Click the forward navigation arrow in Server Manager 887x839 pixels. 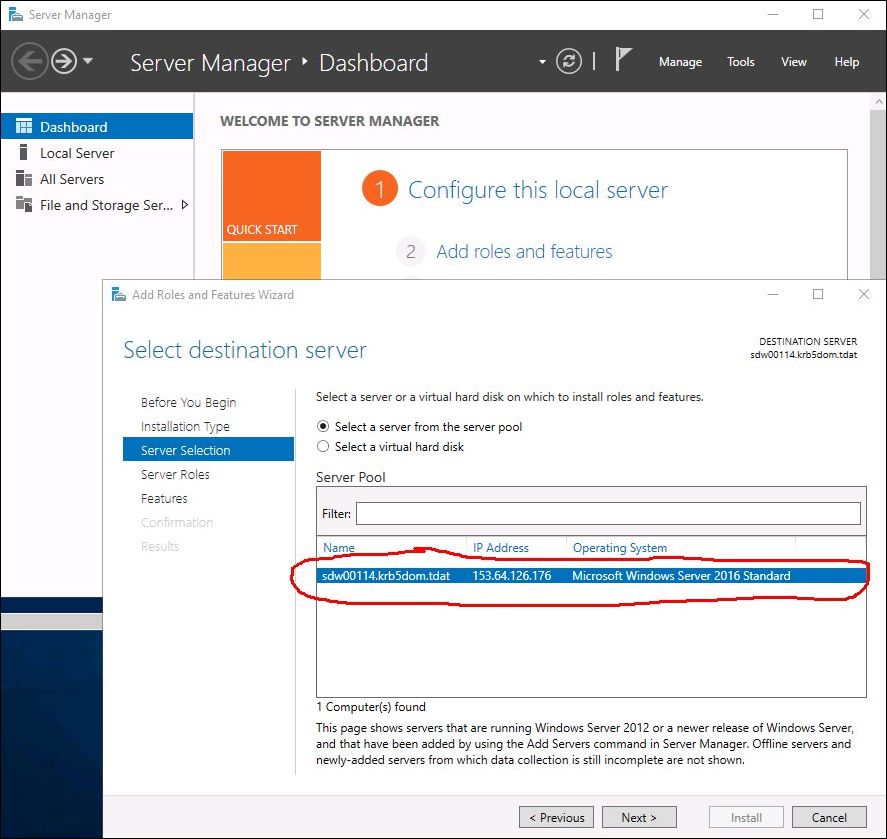[x=64, y=61]
